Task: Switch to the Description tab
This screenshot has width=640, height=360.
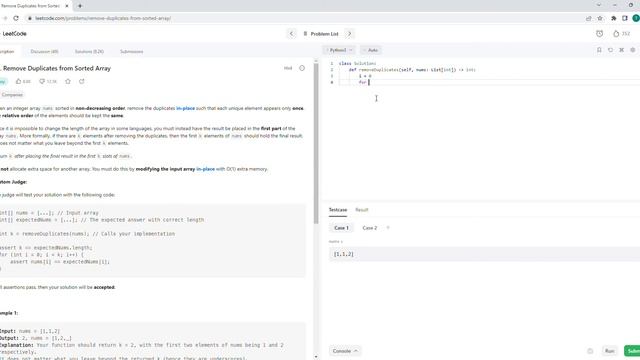Action: click(7, 52)
